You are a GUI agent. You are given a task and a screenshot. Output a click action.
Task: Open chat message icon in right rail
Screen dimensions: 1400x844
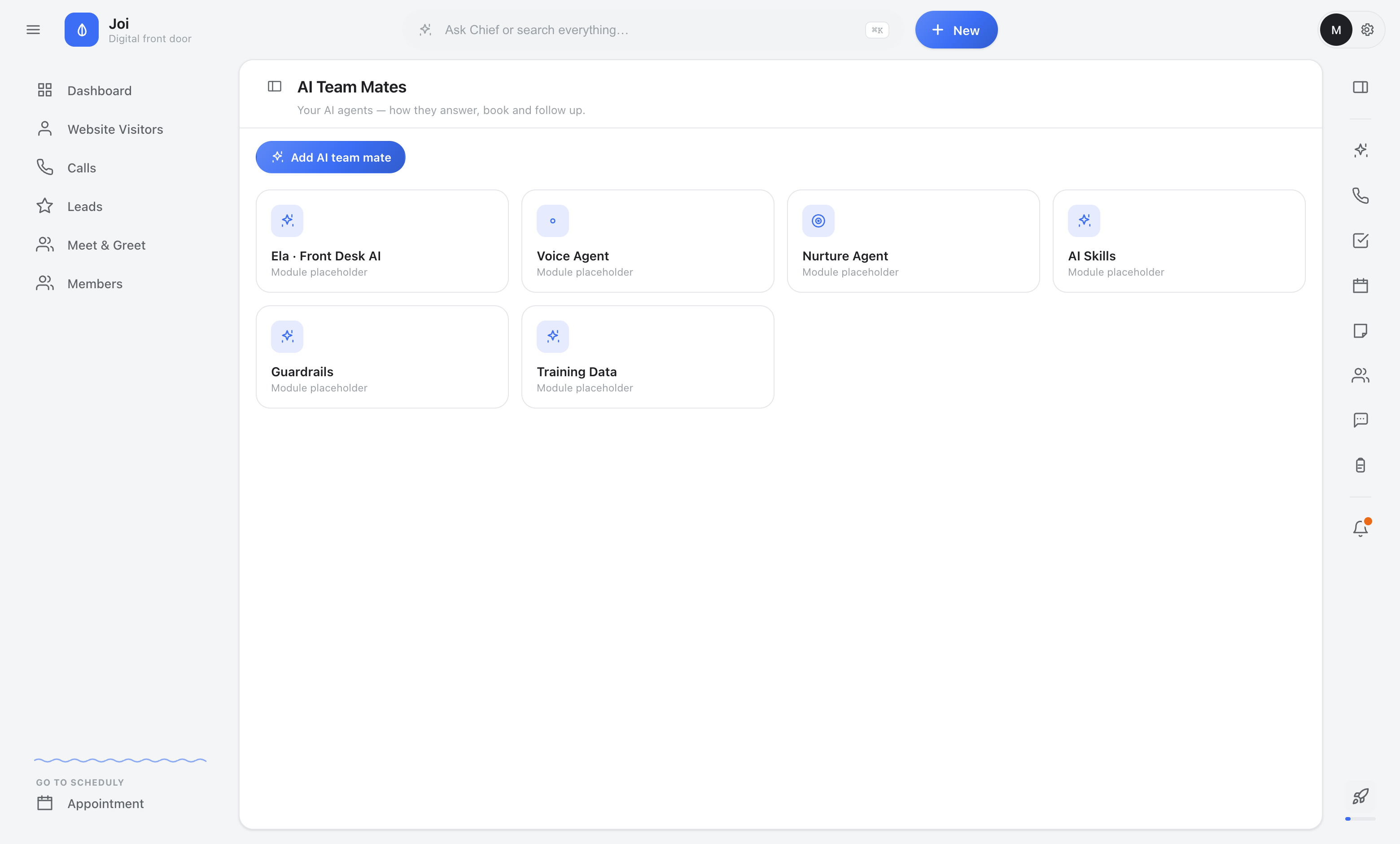1360,420
